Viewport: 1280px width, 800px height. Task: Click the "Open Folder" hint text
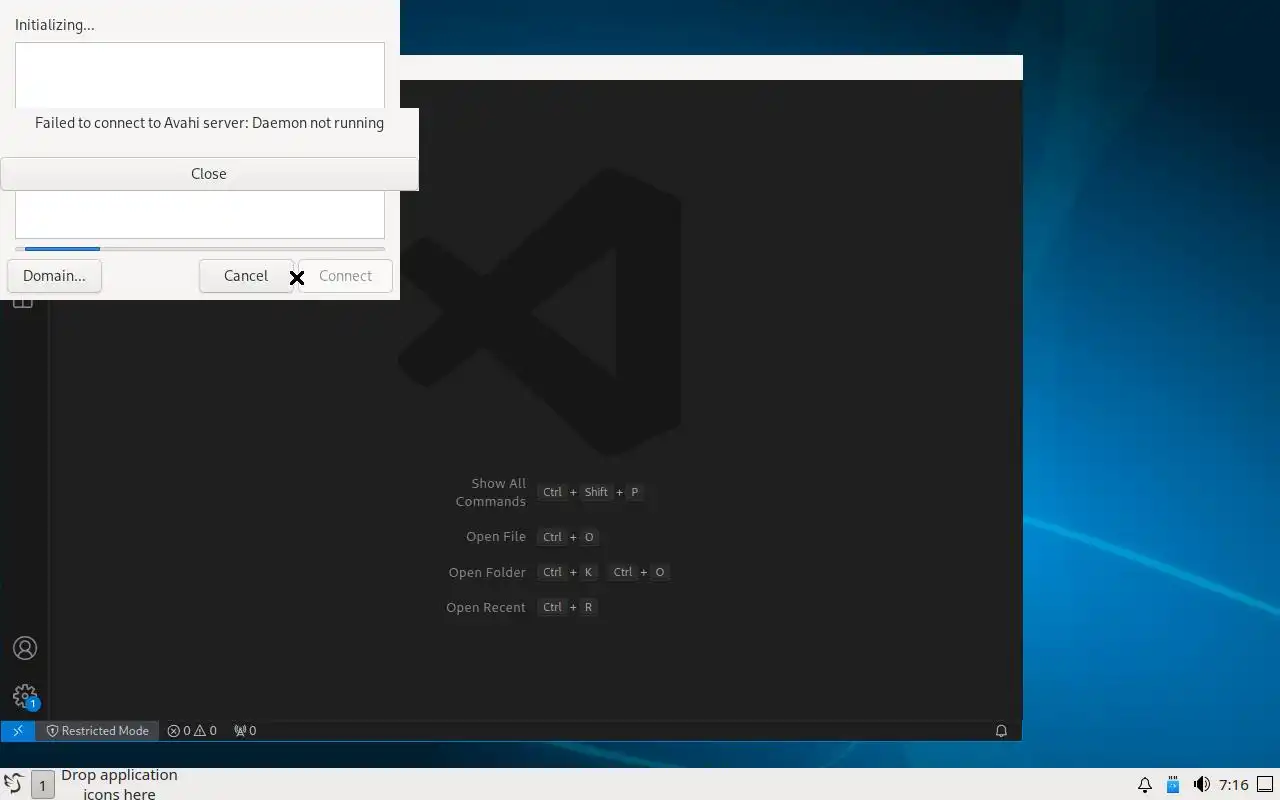[487, 572]
